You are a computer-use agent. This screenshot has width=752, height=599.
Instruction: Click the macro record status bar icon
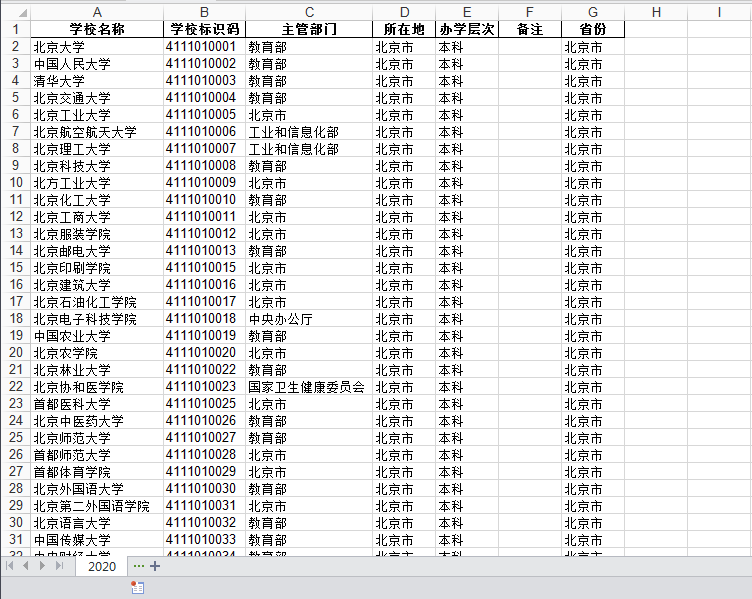click(x=137, y=587)
